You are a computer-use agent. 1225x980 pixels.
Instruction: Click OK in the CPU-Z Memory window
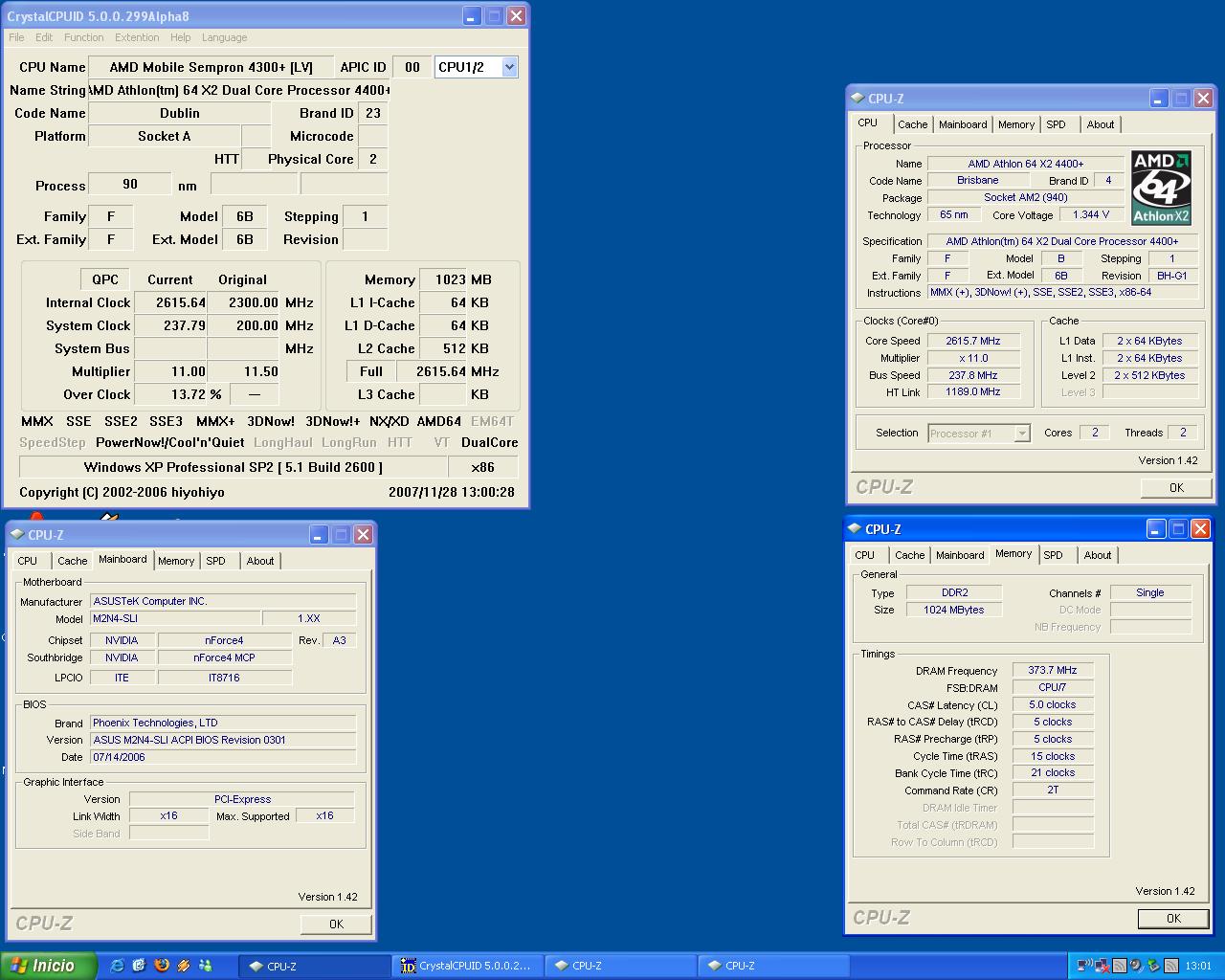coord(1173,918)
